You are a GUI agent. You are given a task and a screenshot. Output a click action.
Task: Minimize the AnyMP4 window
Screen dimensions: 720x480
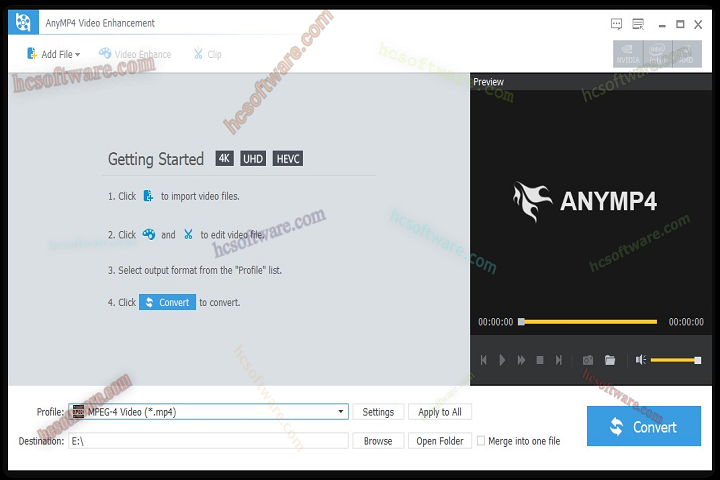point(662,25)
